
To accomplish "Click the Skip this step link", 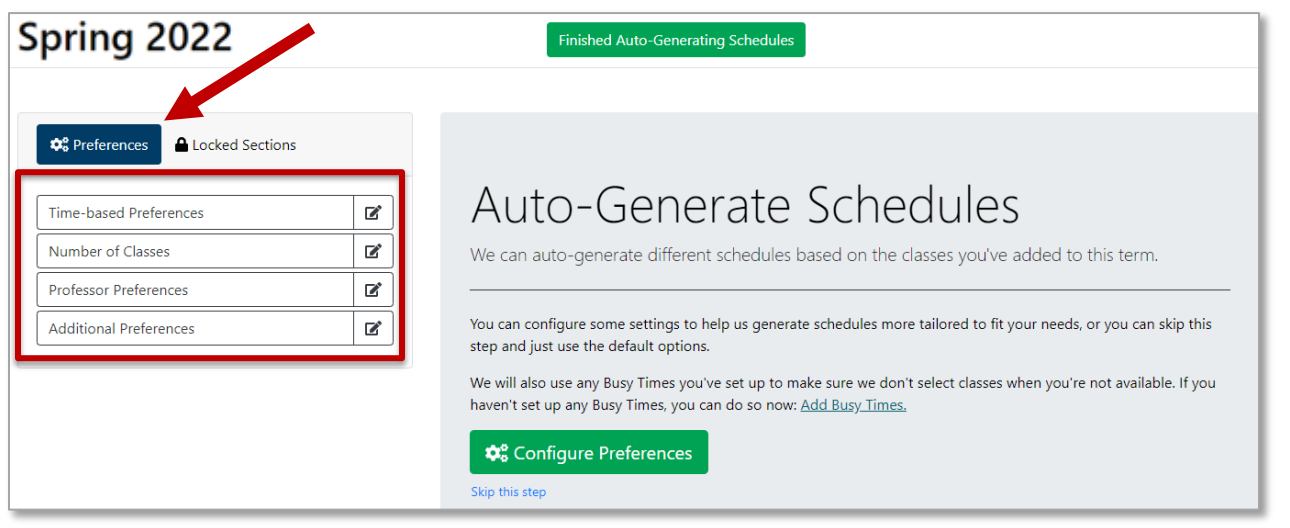I will [x=508, y=492].
